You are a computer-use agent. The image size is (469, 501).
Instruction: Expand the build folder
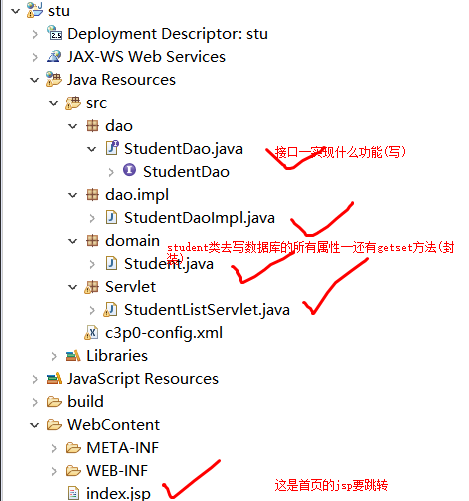pyautogui.click(x=35, y=402)
